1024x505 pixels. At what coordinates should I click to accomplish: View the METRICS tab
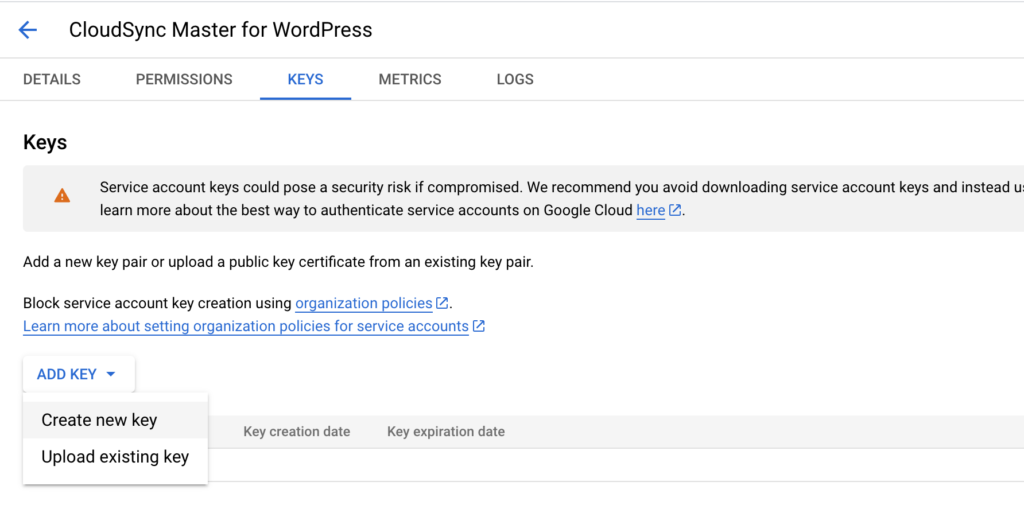(x=409, y=79)
